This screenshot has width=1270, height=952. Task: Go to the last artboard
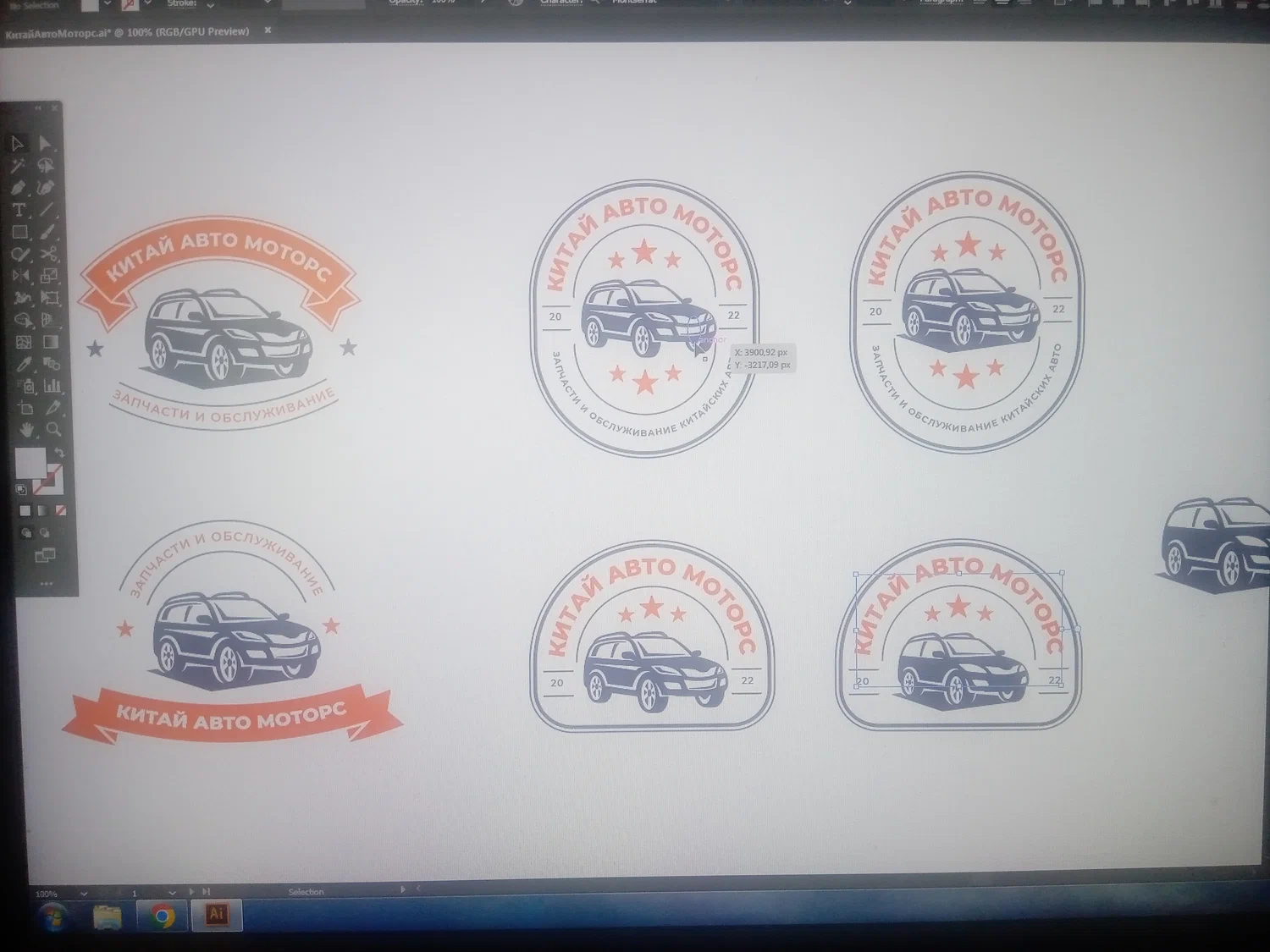coord(206,892)
